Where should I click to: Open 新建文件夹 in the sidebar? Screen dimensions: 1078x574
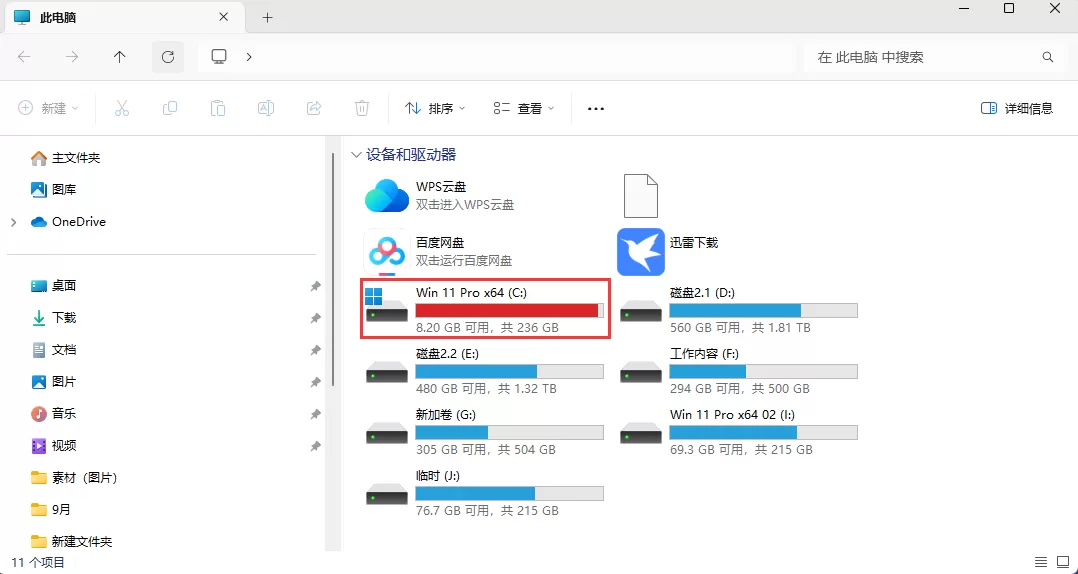(x=72, y=542)
